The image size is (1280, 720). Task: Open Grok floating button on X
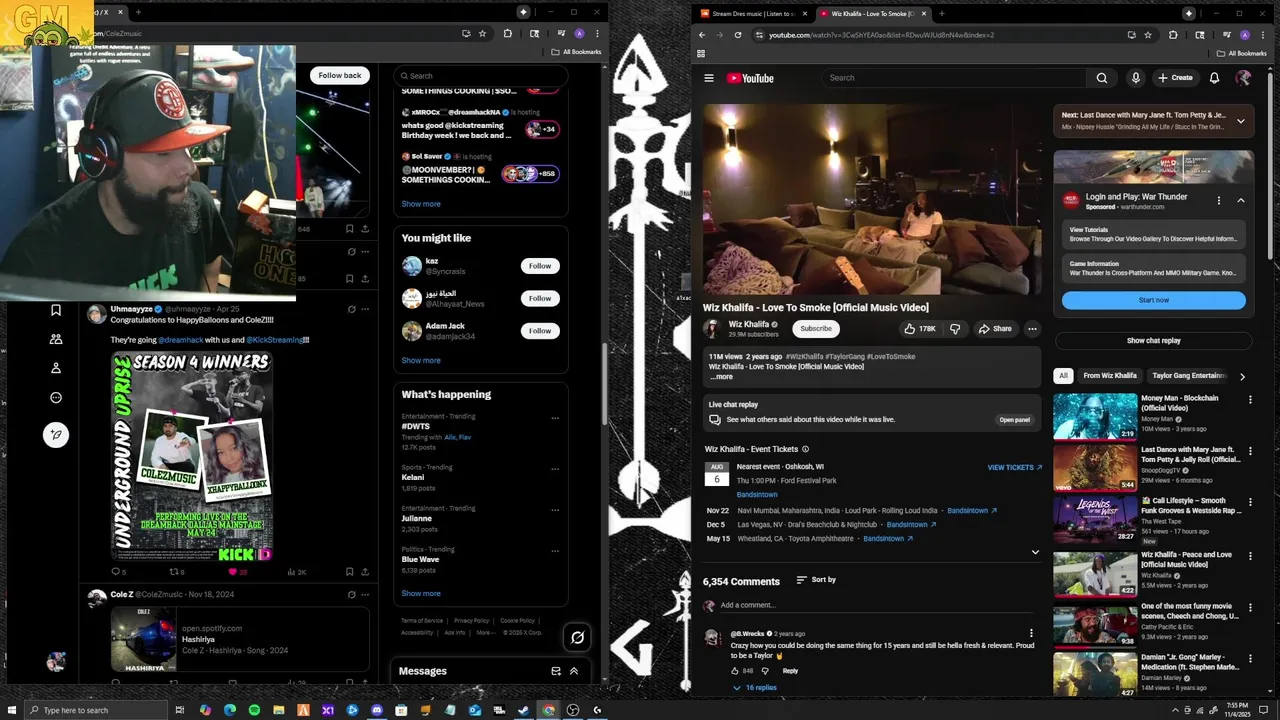[x=577, y=637]
